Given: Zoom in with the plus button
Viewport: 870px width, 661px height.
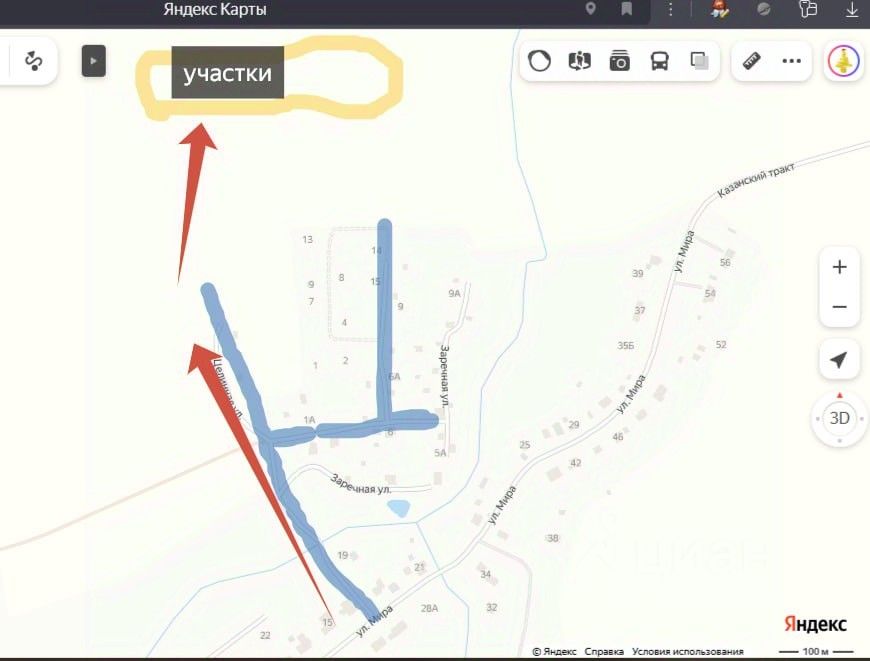Looking at the screenshot, I should point(839,267).
